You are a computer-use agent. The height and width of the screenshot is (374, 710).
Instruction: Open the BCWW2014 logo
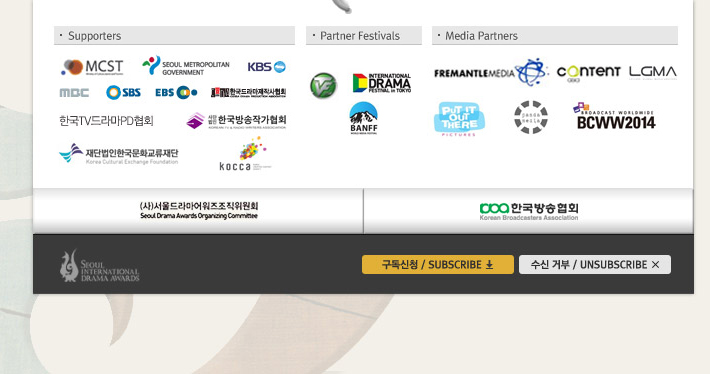click(614, 116)
